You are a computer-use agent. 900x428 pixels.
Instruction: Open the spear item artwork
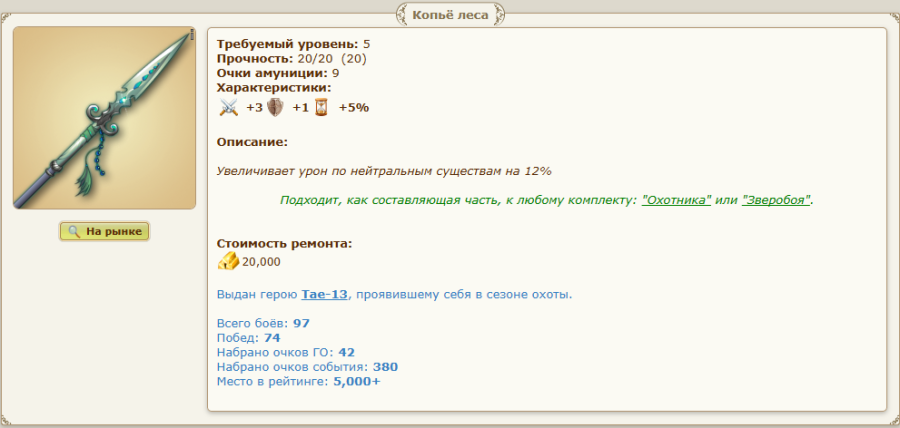(x=104, y=118)
